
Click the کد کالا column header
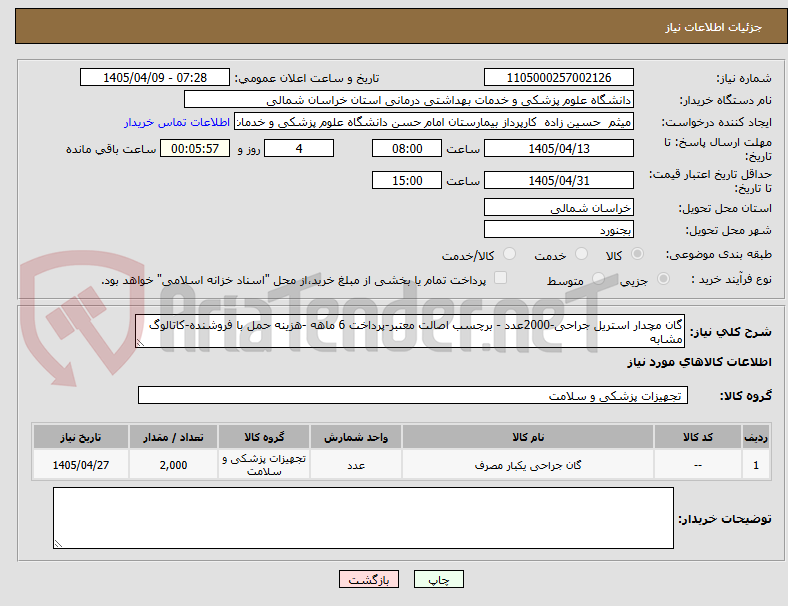click(698, 437)
